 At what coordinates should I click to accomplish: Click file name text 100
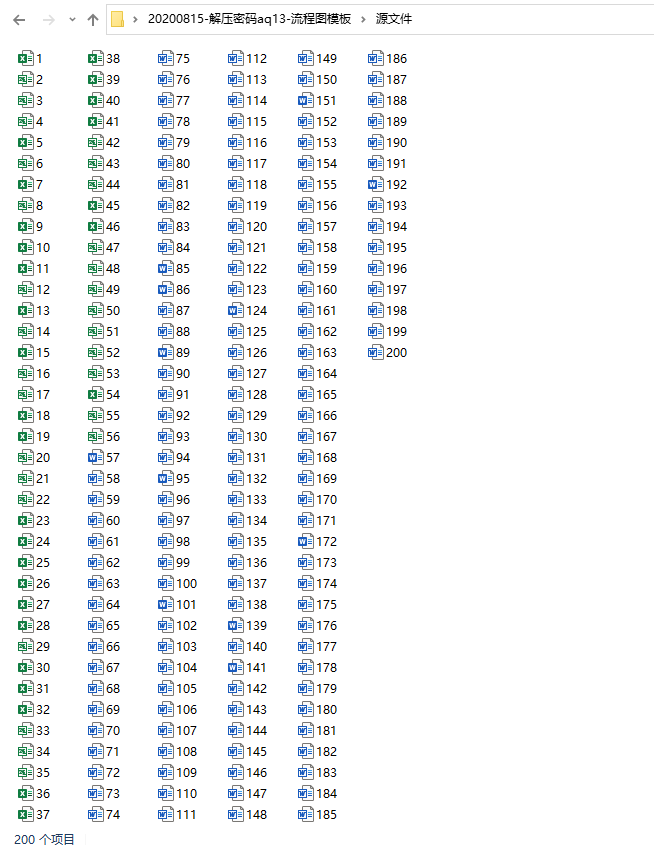pyautogui.click(x=187, y=584)
